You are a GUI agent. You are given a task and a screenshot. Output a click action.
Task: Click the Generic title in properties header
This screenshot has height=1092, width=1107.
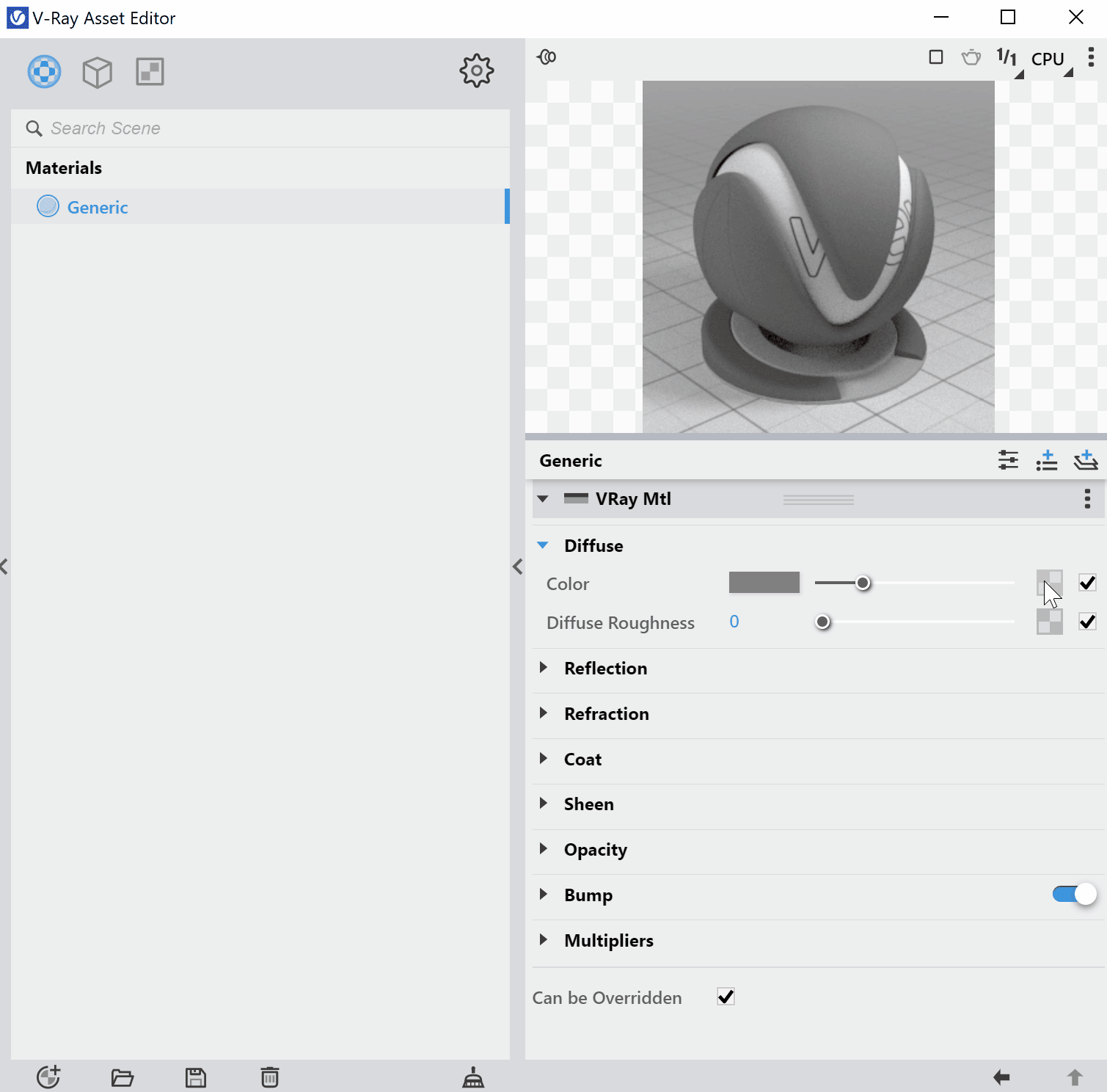click(x=571, y=461)
